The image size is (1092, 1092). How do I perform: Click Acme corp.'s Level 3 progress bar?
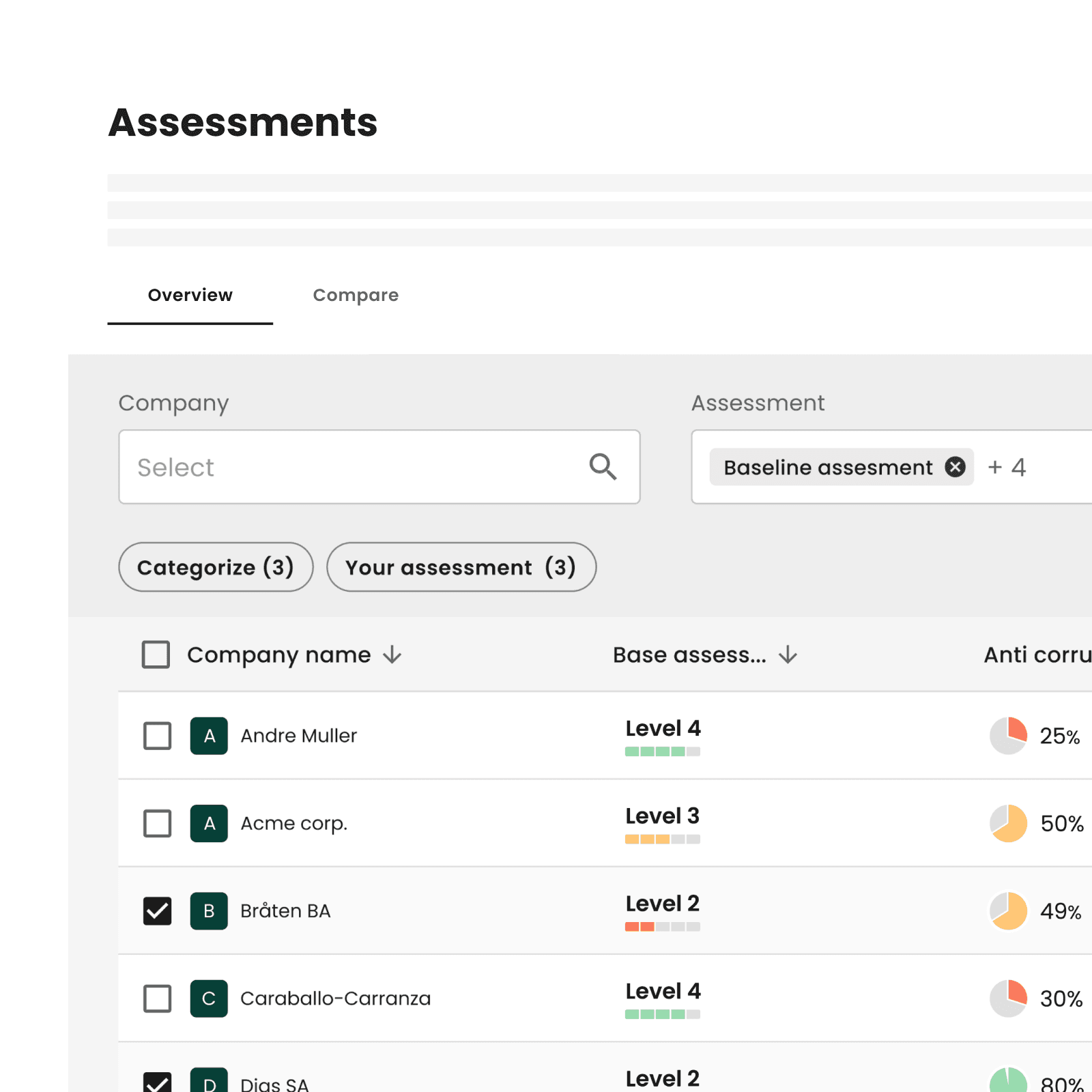pyautogui.click(x=662, y=839)
